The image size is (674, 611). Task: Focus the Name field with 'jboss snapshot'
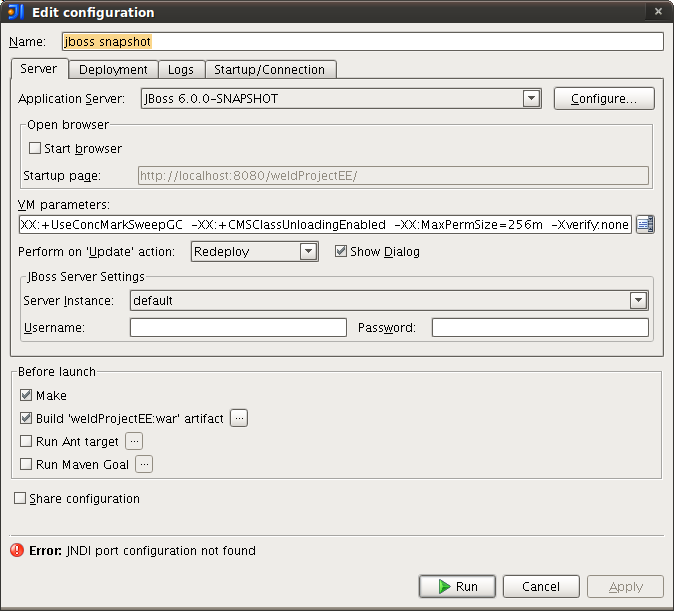363,42
